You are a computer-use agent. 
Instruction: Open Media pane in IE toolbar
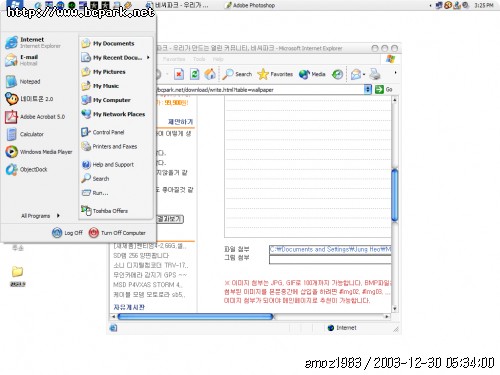(x=312, y=74)
